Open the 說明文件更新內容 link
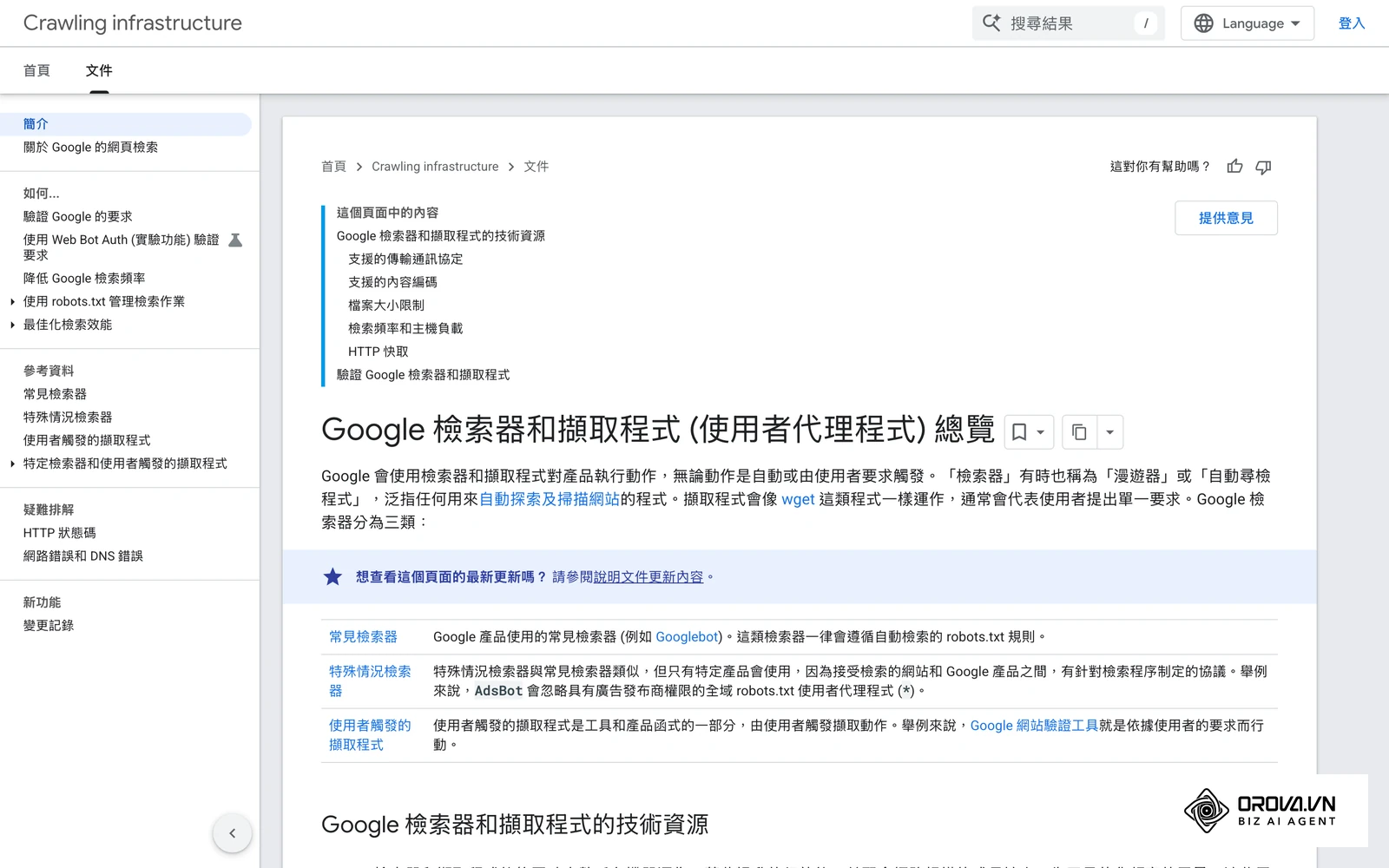The width and height of the screenshot is (1389, 868). tap(648, 577)
